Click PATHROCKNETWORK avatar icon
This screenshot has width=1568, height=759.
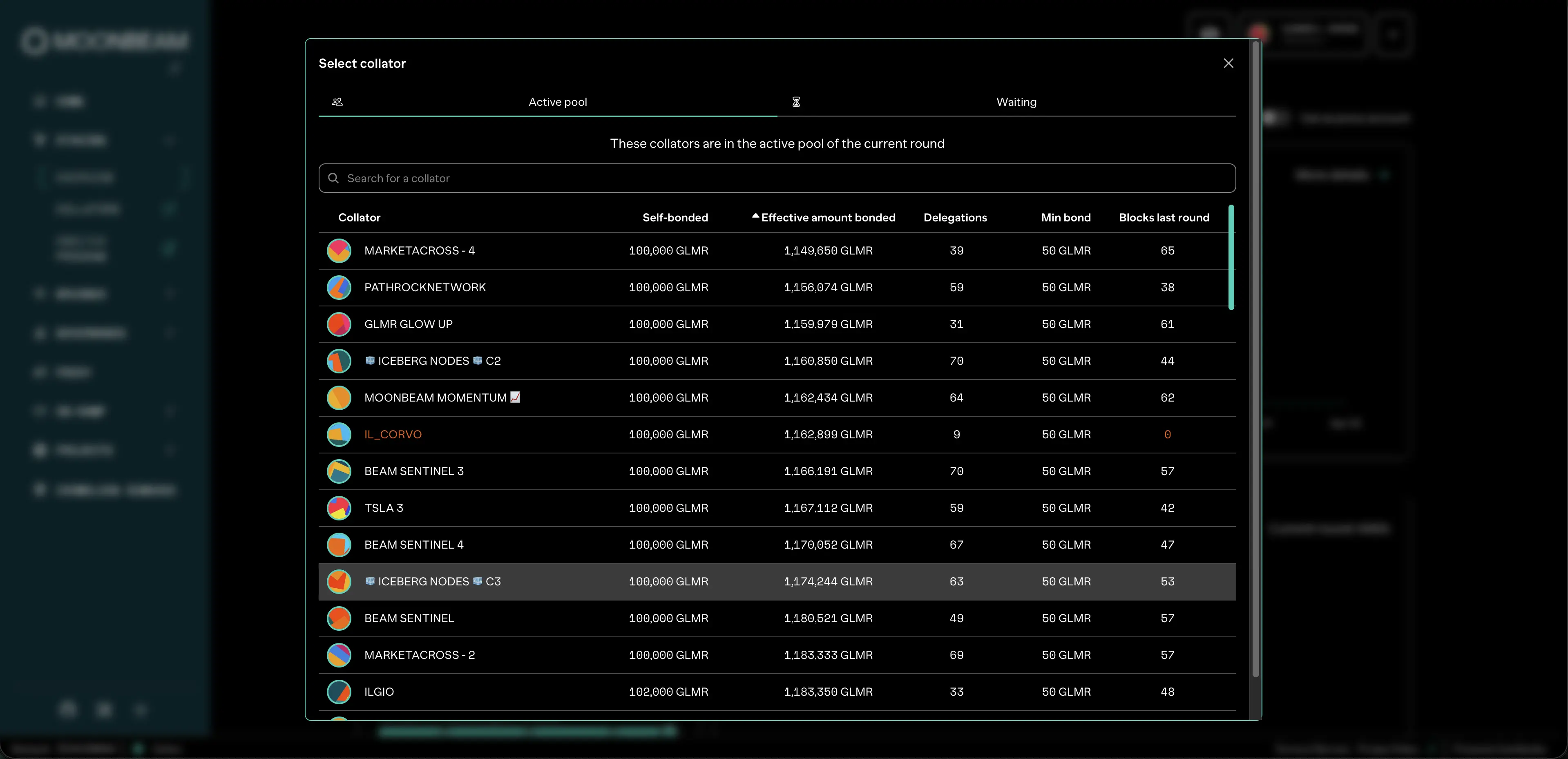(339, 287)
